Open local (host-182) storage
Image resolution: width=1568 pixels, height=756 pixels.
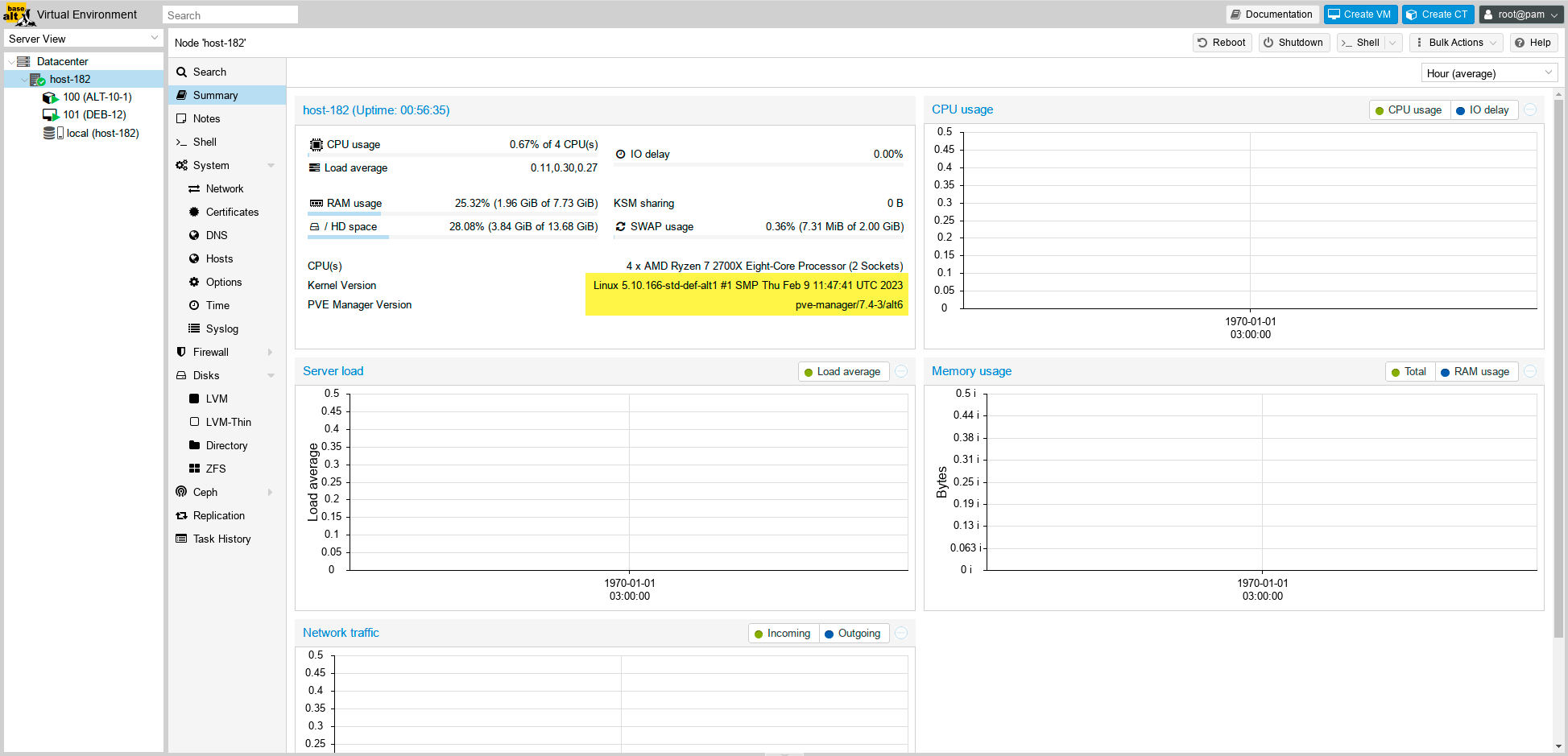click(102, 133)
